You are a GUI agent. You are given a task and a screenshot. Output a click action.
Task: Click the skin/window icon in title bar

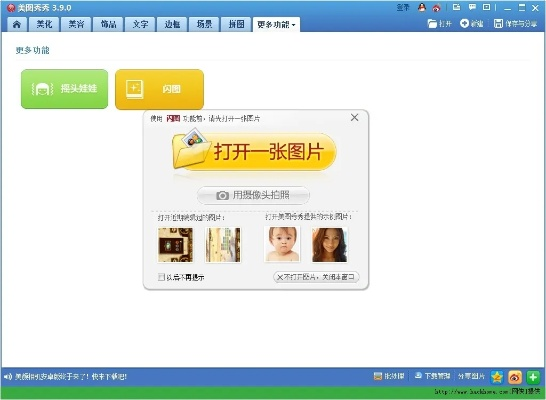tap(456, 7)
